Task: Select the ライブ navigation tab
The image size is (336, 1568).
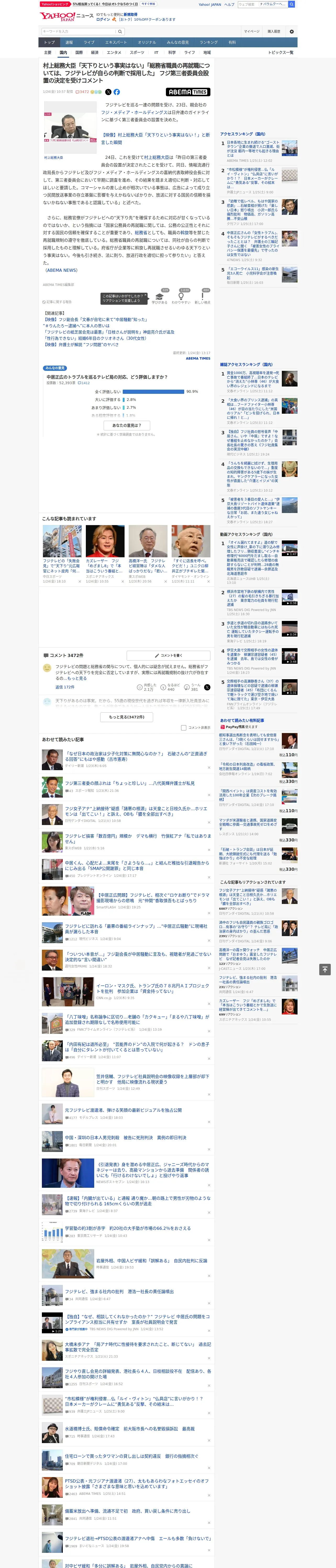Action: click(x=89, y=43)
